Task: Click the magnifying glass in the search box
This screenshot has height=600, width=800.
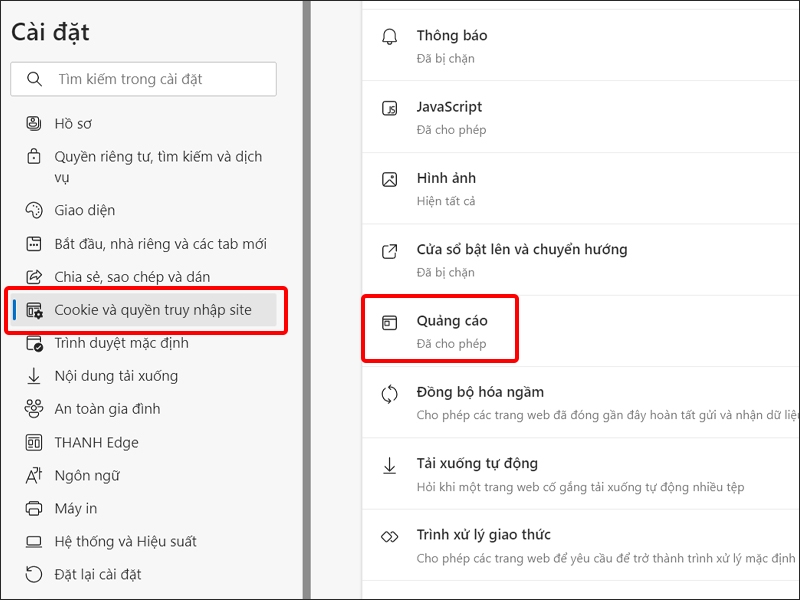Action: click(x=33, y=79)
